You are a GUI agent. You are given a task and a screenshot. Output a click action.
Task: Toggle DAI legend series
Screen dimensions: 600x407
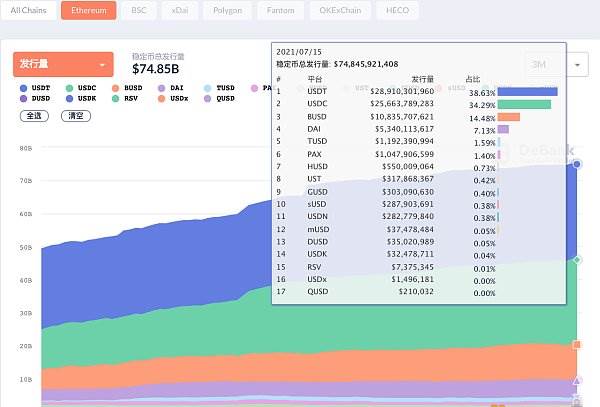(x=171, y=88)
